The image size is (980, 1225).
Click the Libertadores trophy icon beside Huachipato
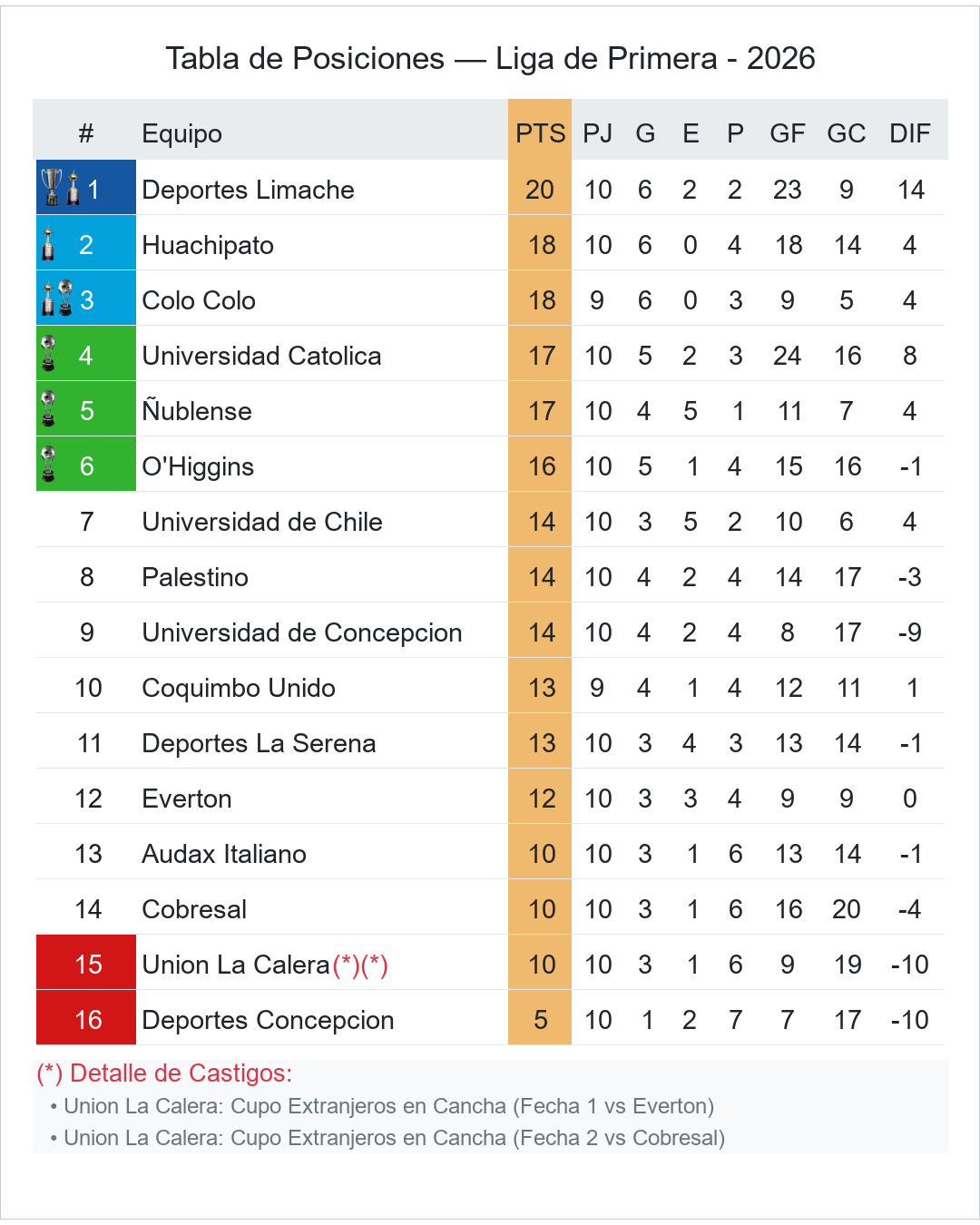coord(48,243)
